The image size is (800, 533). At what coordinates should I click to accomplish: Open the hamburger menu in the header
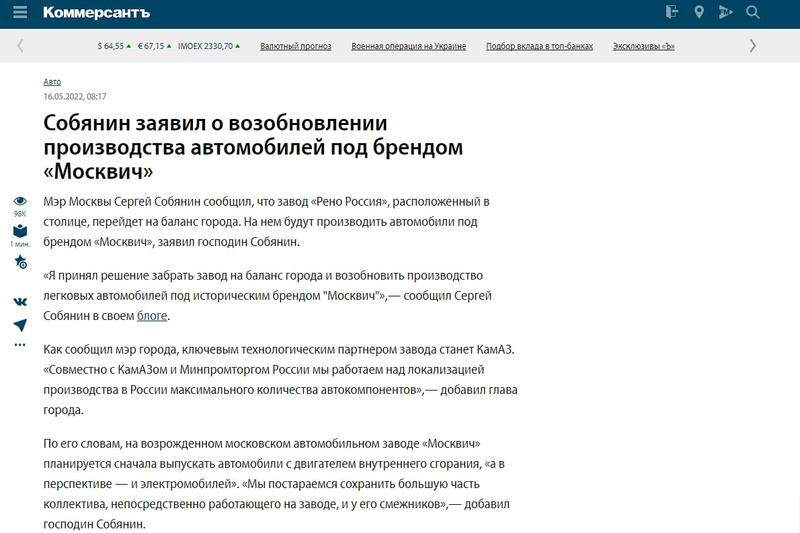tap(20, 12)
